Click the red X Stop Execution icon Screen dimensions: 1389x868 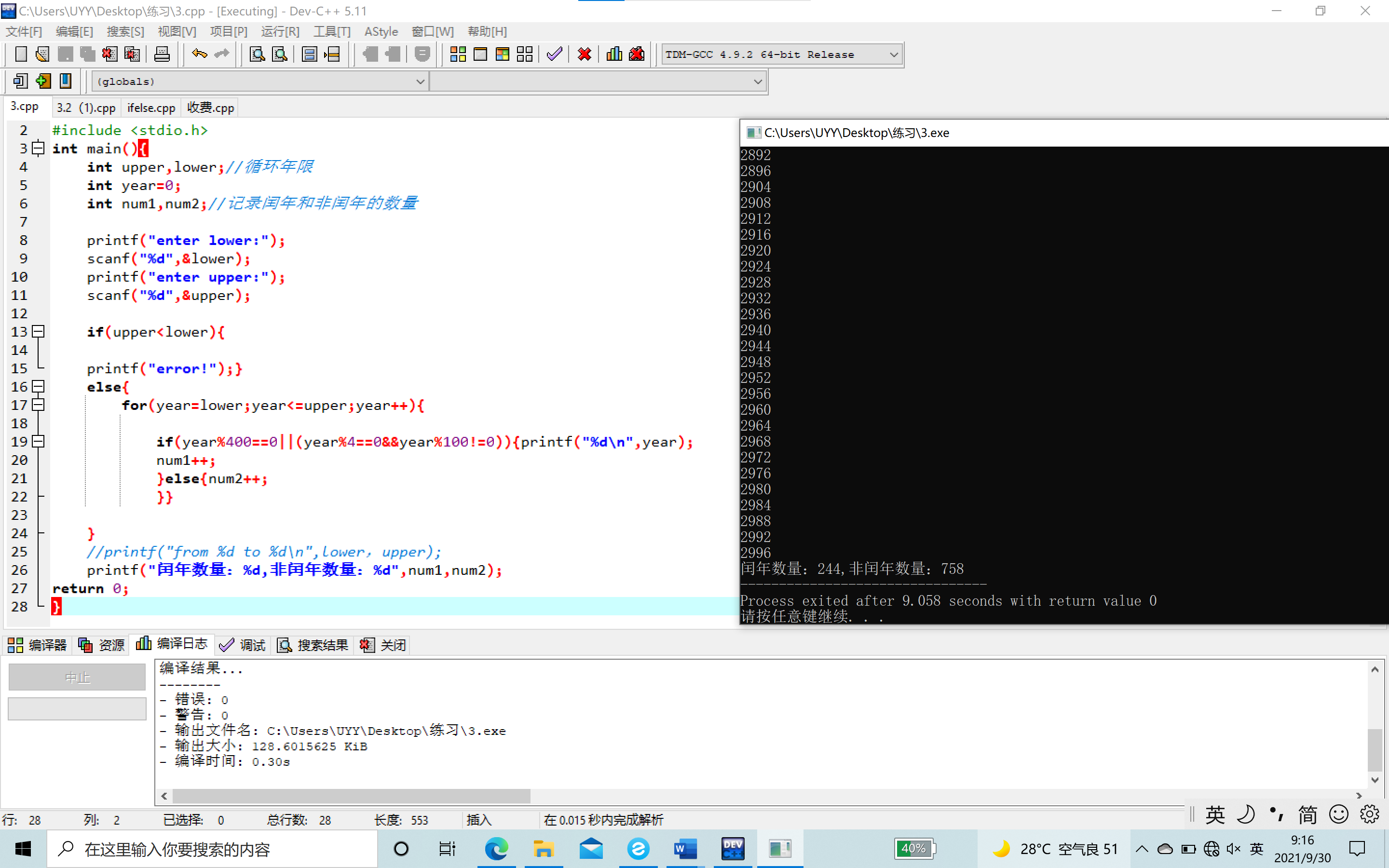pos(585,54)
